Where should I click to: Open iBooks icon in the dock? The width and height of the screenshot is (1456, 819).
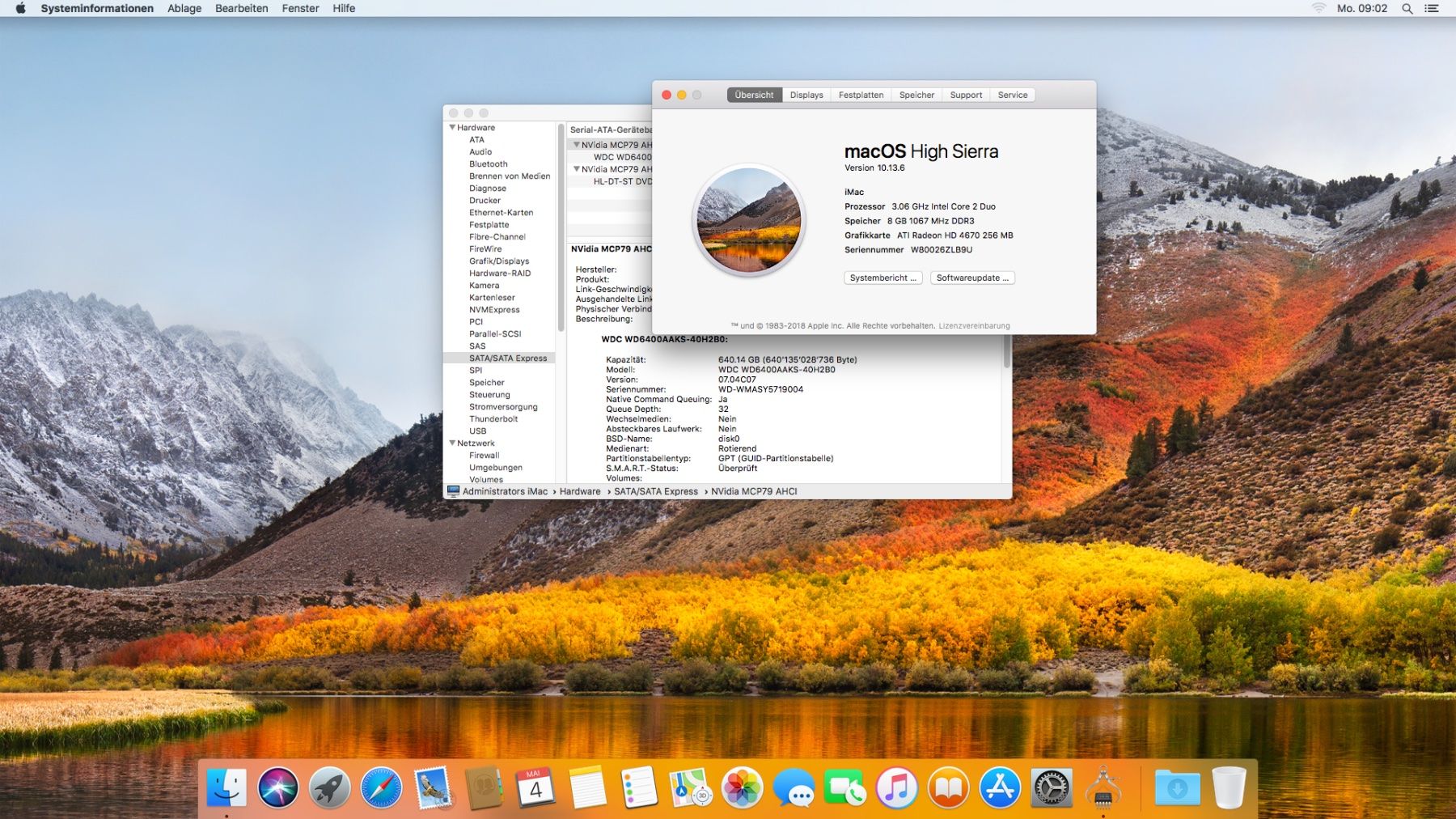coord(948,787)
